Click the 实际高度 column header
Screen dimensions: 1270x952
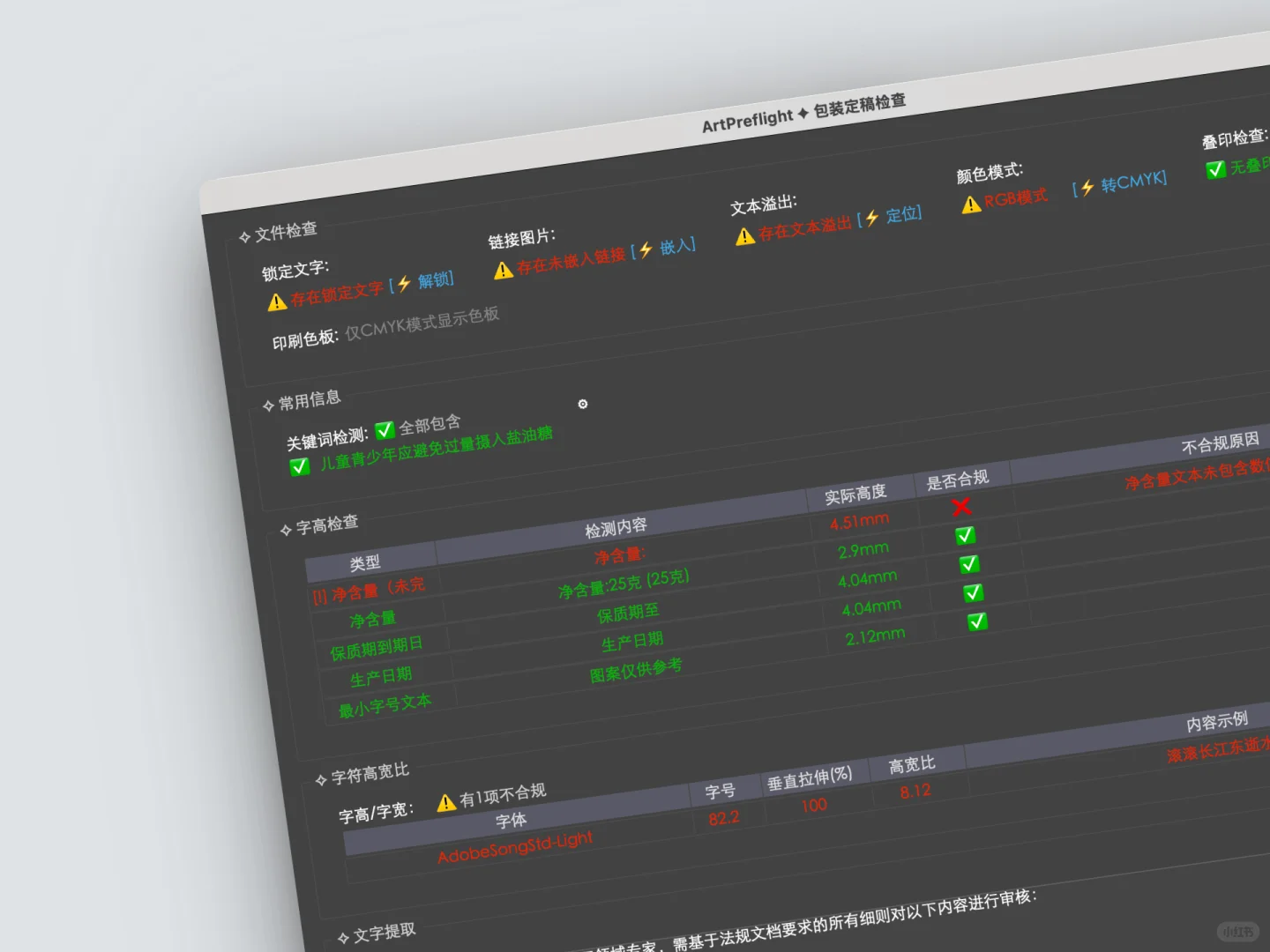[x=855, y=495]
